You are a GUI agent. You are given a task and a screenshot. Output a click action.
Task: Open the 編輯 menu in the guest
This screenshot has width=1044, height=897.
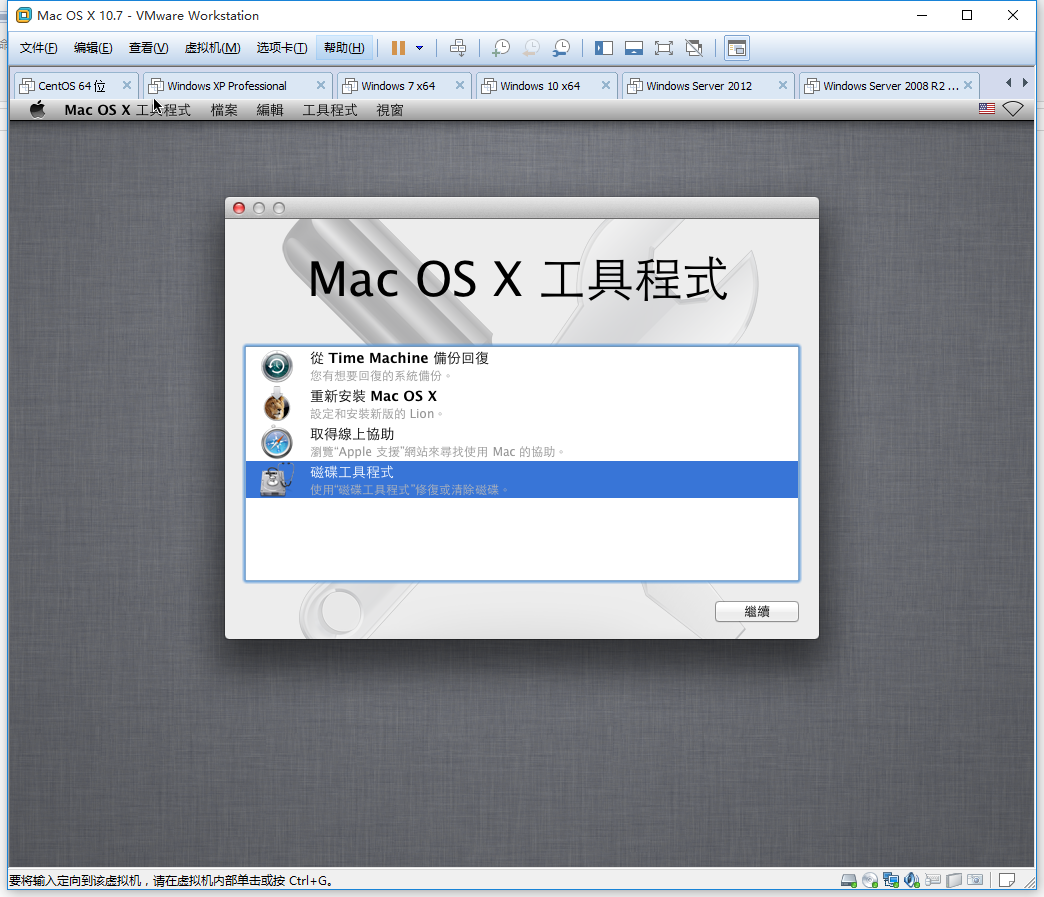pyautogui.click(x=270, y=110)
